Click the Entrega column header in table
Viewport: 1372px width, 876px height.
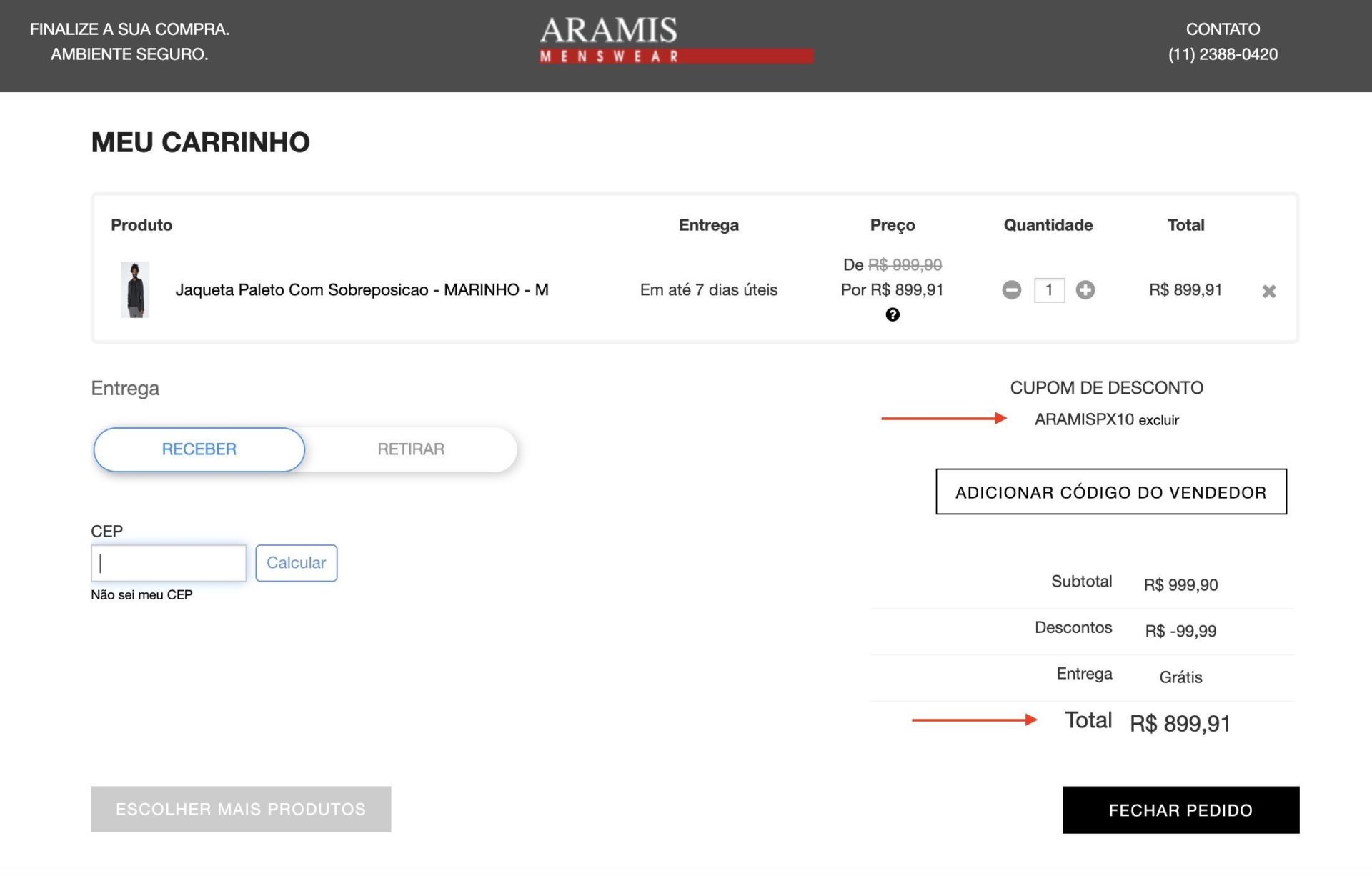click(x=708, y=225)
